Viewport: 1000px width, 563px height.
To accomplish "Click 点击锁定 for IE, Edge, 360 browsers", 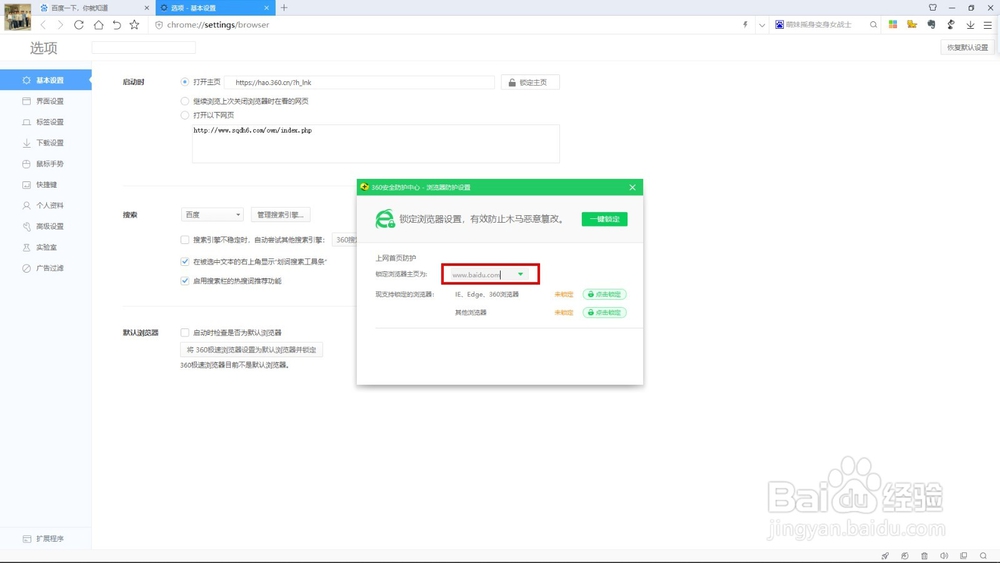I will coord(605,295).
